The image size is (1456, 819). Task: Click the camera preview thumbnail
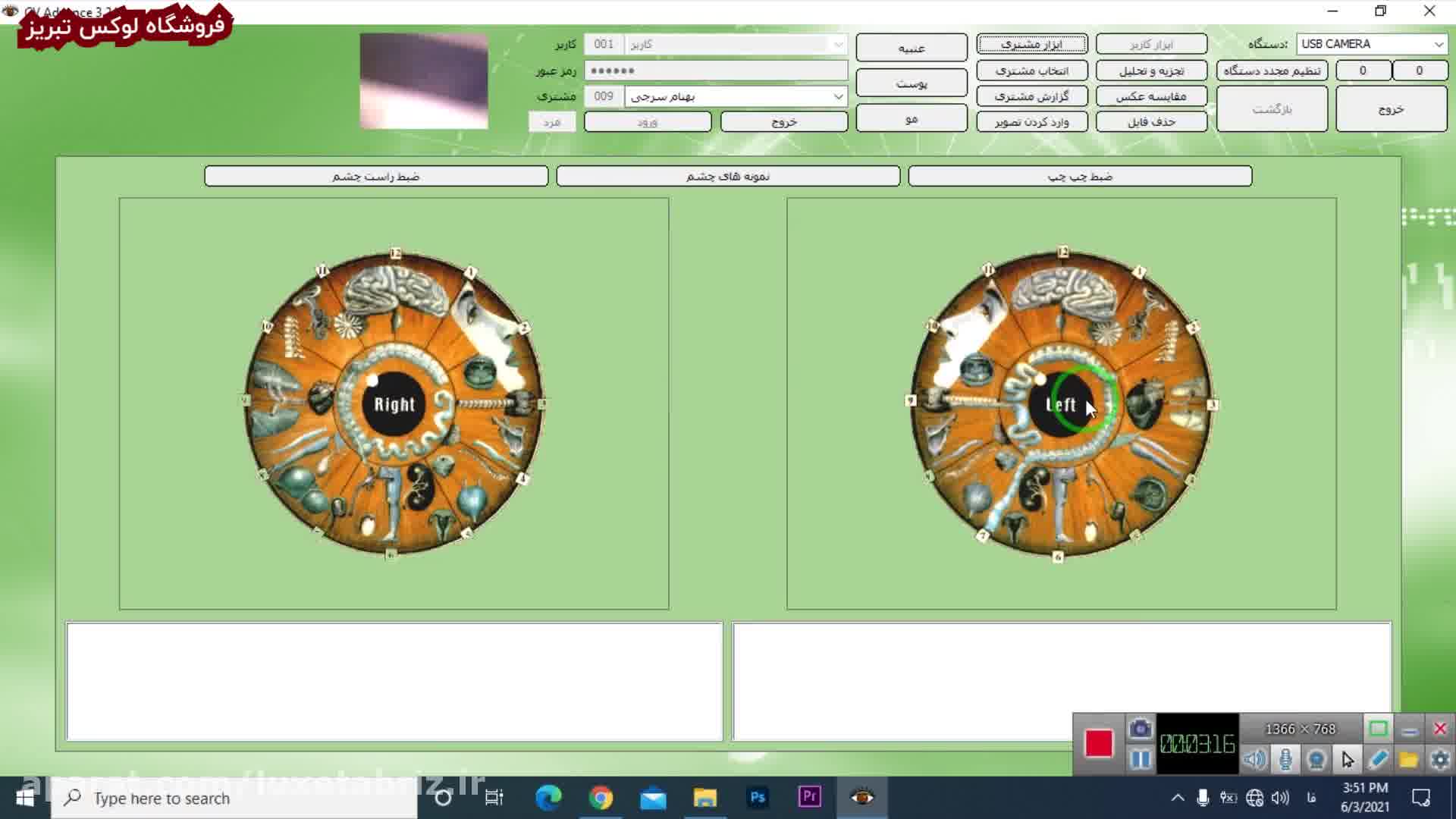(x=424, y=81)
